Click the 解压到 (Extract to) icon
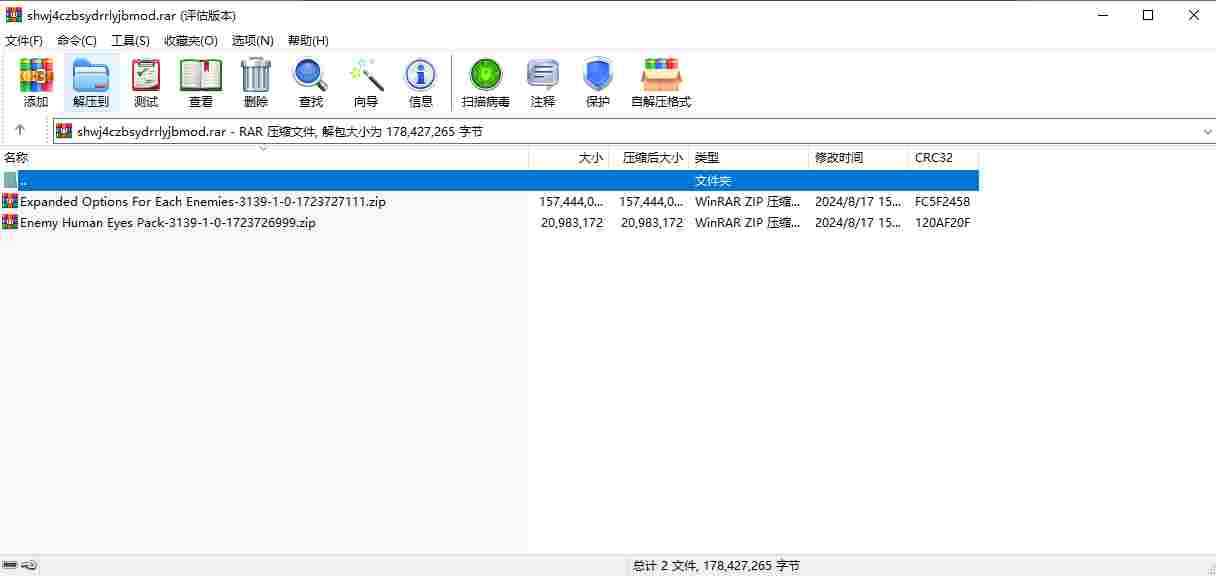 (91, 82)
